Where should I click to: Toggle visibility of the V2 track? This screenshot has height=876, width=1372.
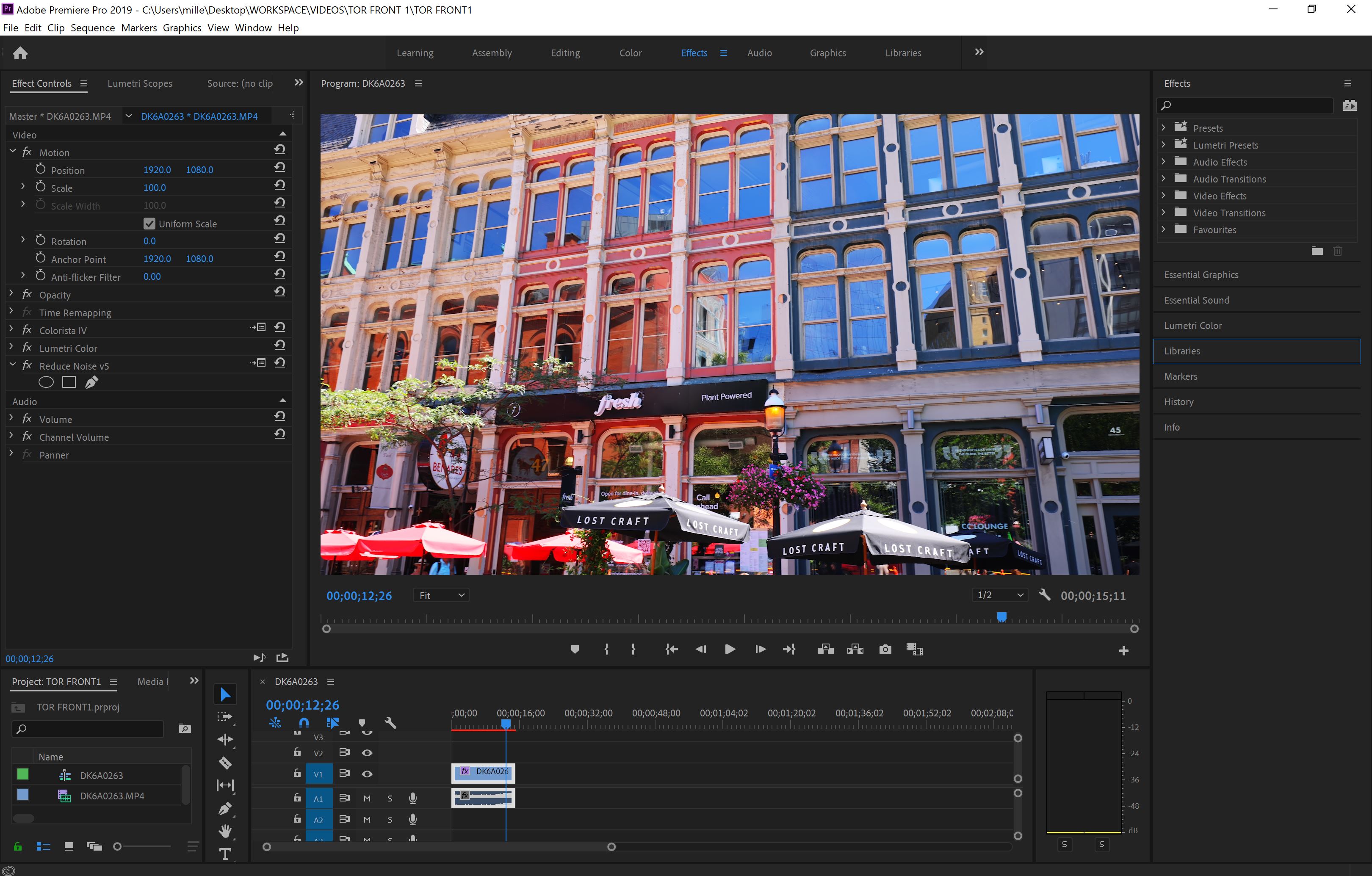[x=367, y=752]
